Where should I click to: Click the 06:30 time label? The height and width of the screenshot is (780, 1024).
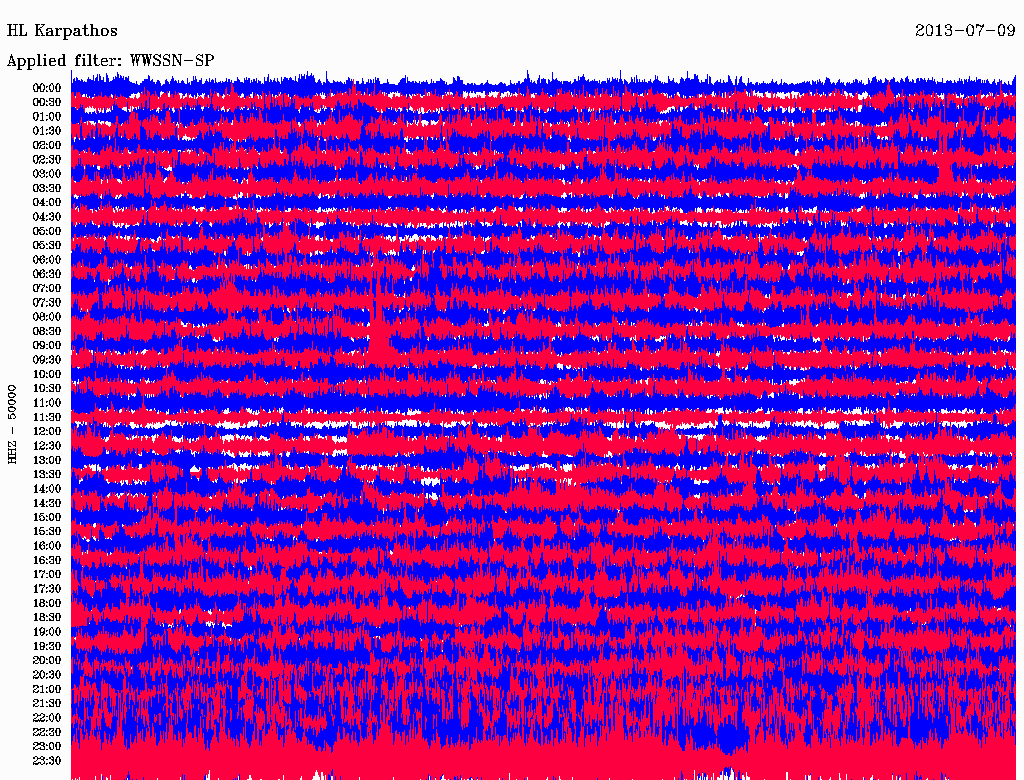[47, 274]
